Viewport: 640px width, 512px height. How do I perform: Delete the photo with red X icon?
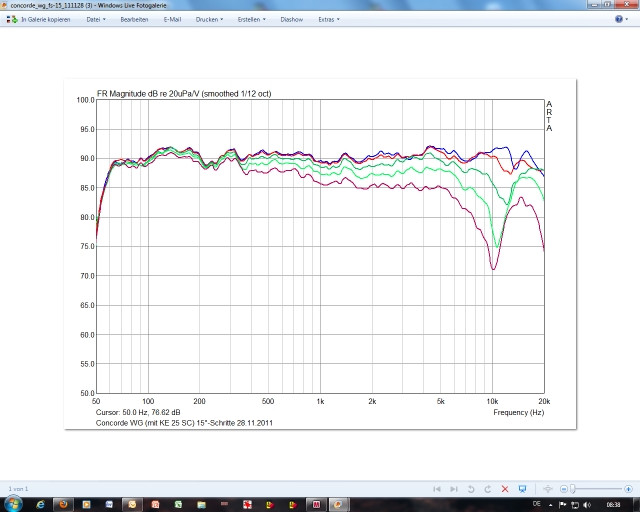504,489
